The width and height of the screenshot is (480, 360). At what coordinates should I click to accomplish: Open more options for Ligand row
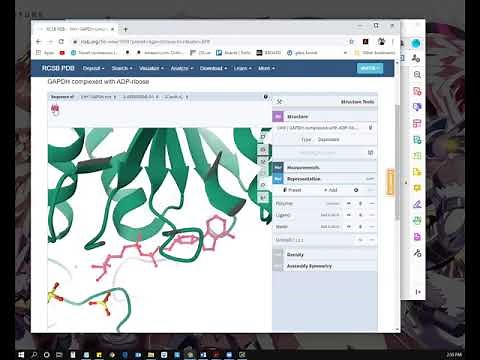pos(372,215)
